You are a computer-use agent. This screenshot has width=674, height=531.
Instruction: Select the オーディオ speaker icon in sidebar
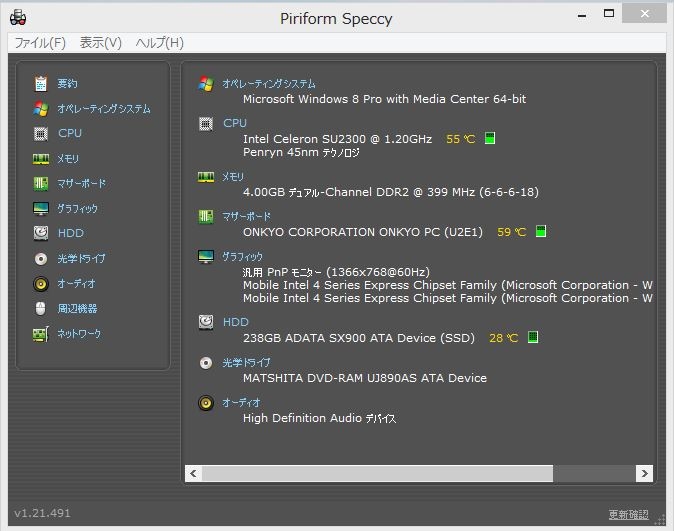[x=40, y=284]
